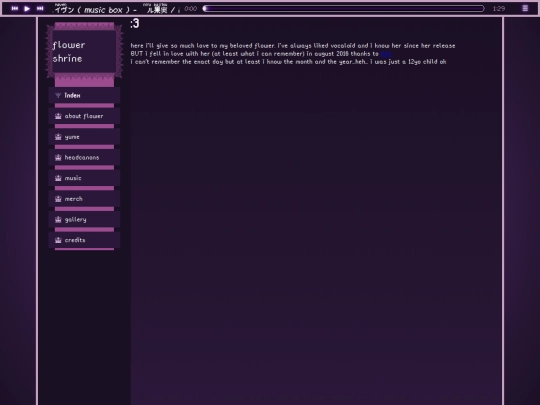Viewport: 540px width, 405px height.
Task: Click the crown icon beside yume
Action: tap(58, 137)
